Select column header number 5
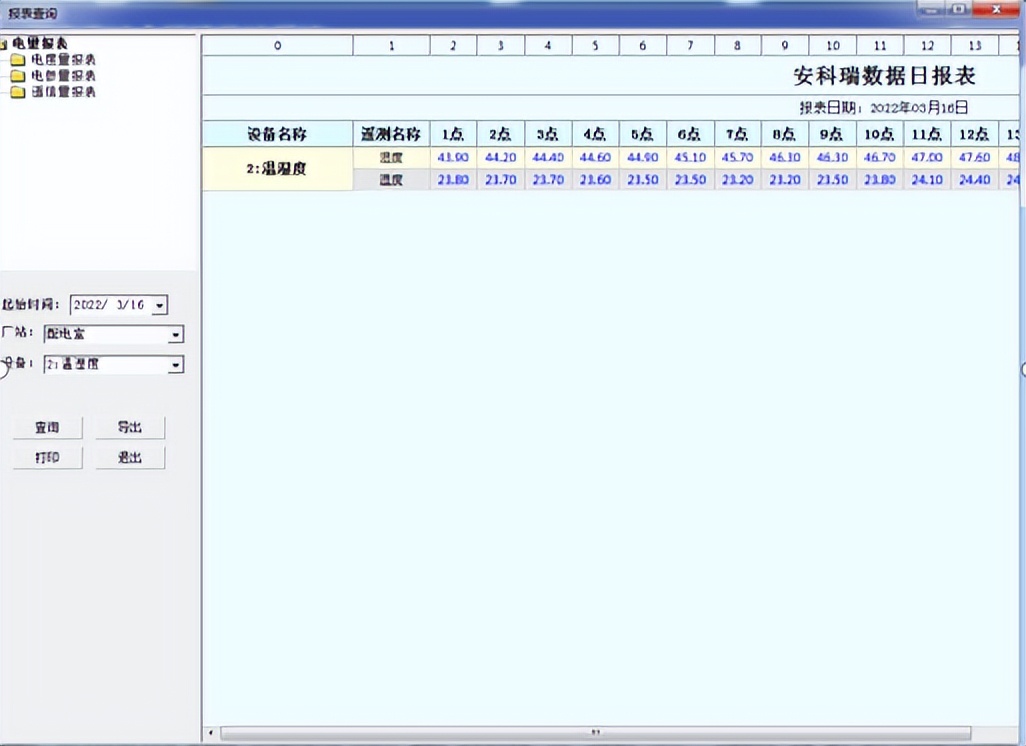This screenshot has width=1026, height=746. point(595,46)
